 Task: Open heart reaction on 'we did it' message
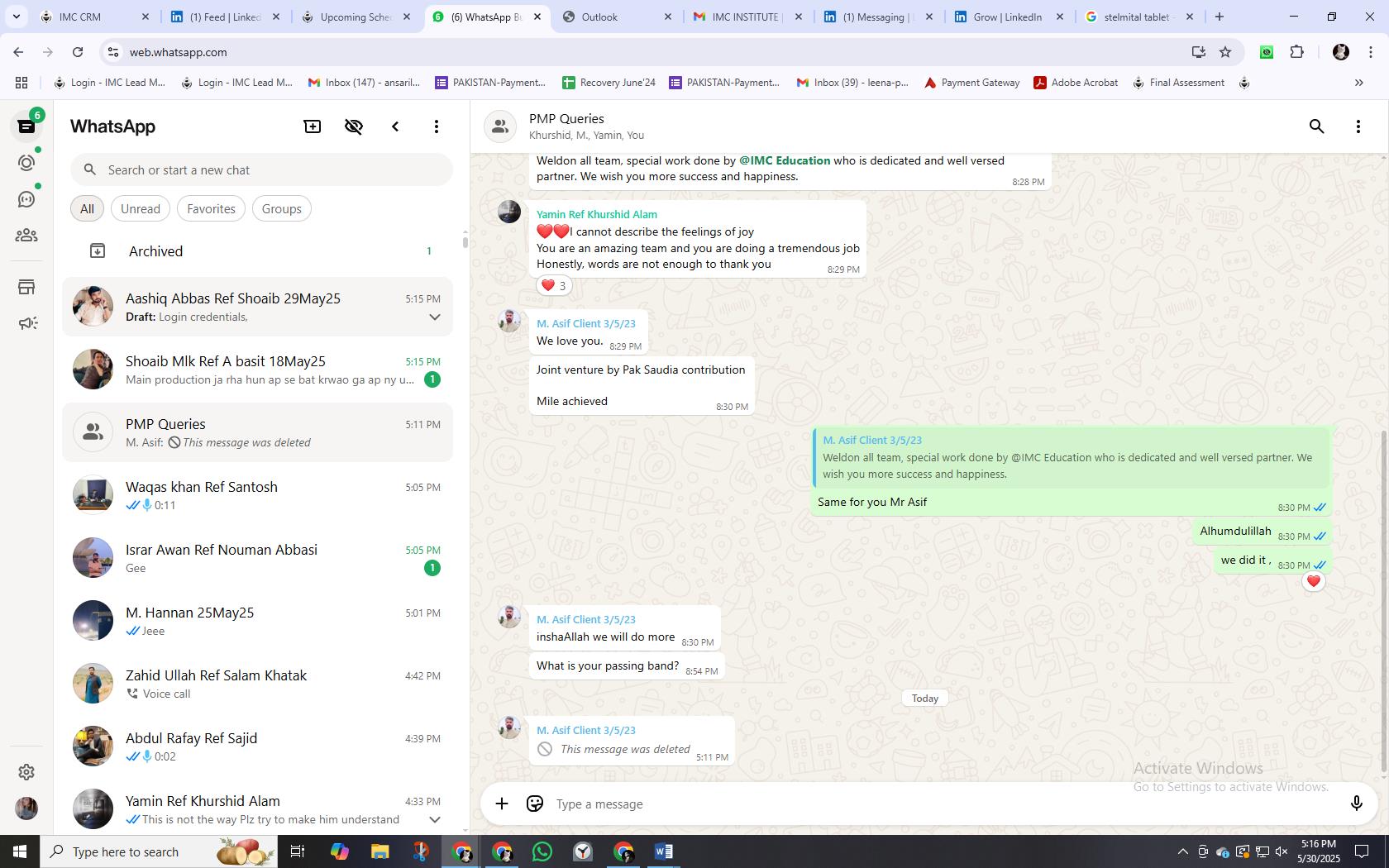(x=1314, y=581)
